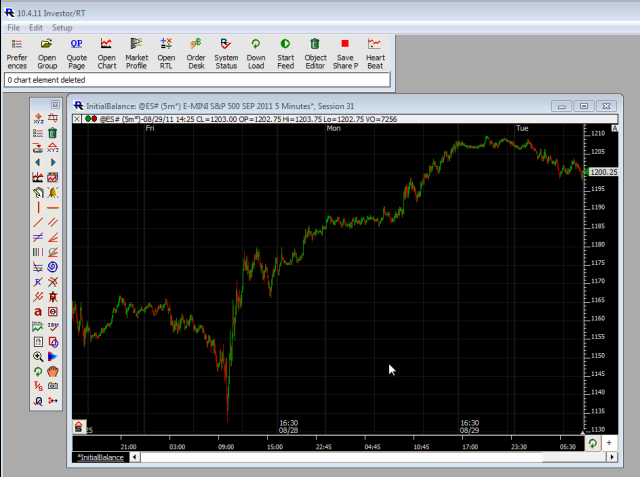Click the horizontal scrollbar left arrow

135,457
